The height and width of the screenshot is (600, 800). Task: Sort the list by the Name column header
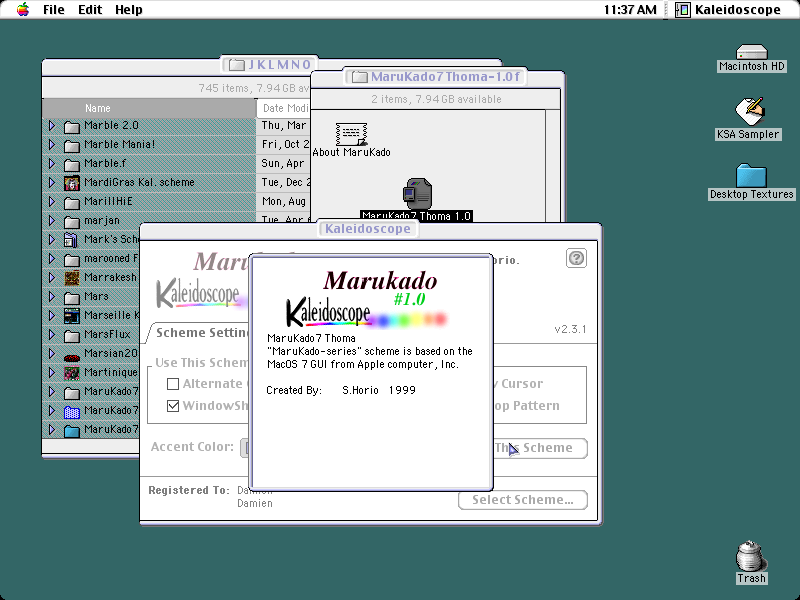click(149, 108)
